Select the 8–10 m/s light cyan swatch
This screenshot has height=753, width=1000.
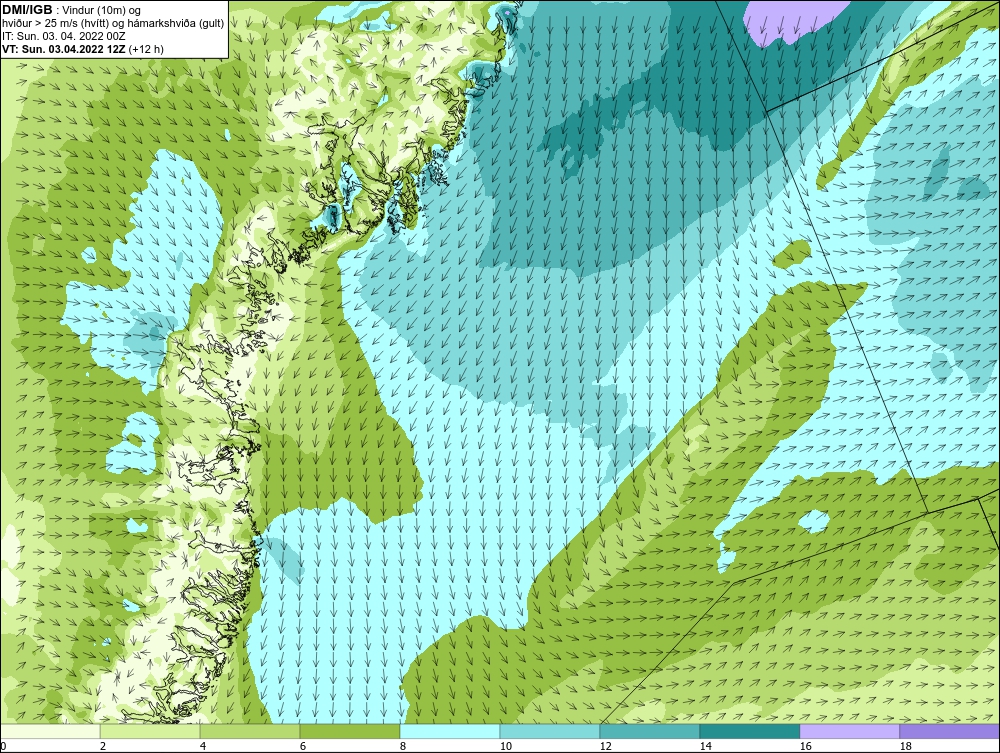click(x=450, y=731)
